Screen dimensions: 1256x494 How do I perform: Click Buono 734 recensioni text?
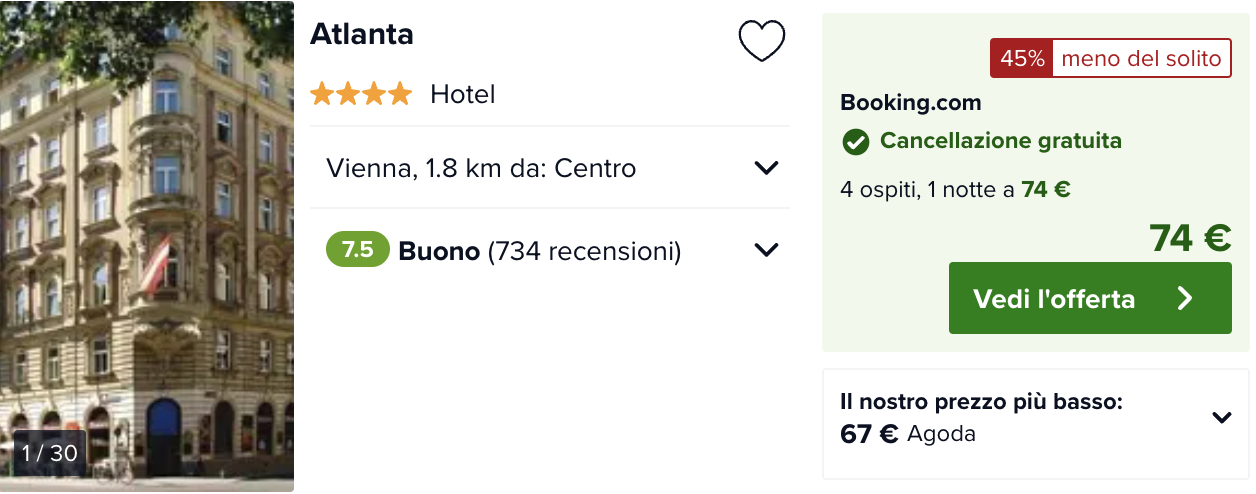540,251
